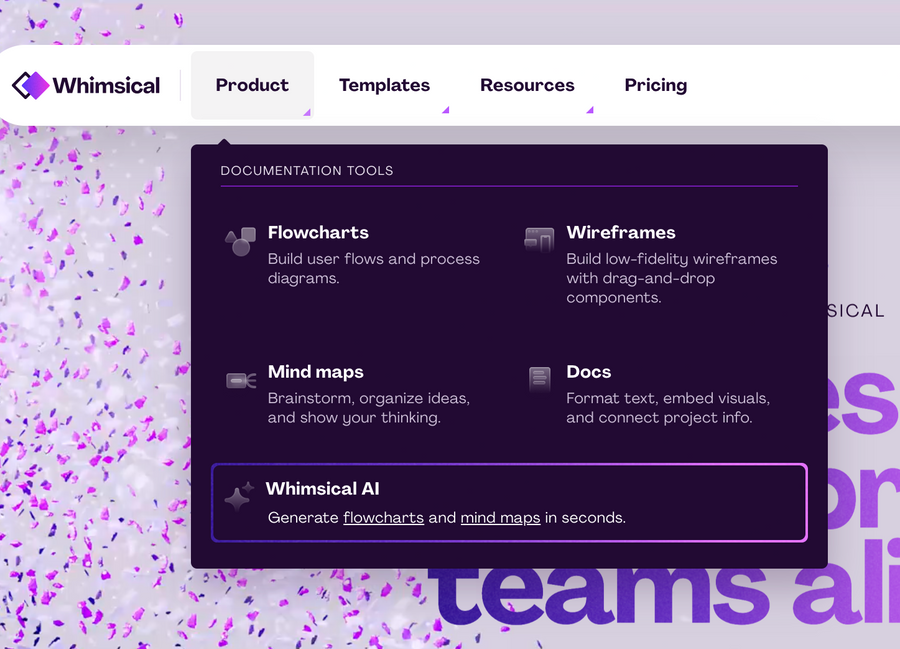Click the DOCUMENTATION TOOLS section header
Image resolution: width=900 pixels, height=649 pixels.
pyautogui.click(x=307, y=170)
